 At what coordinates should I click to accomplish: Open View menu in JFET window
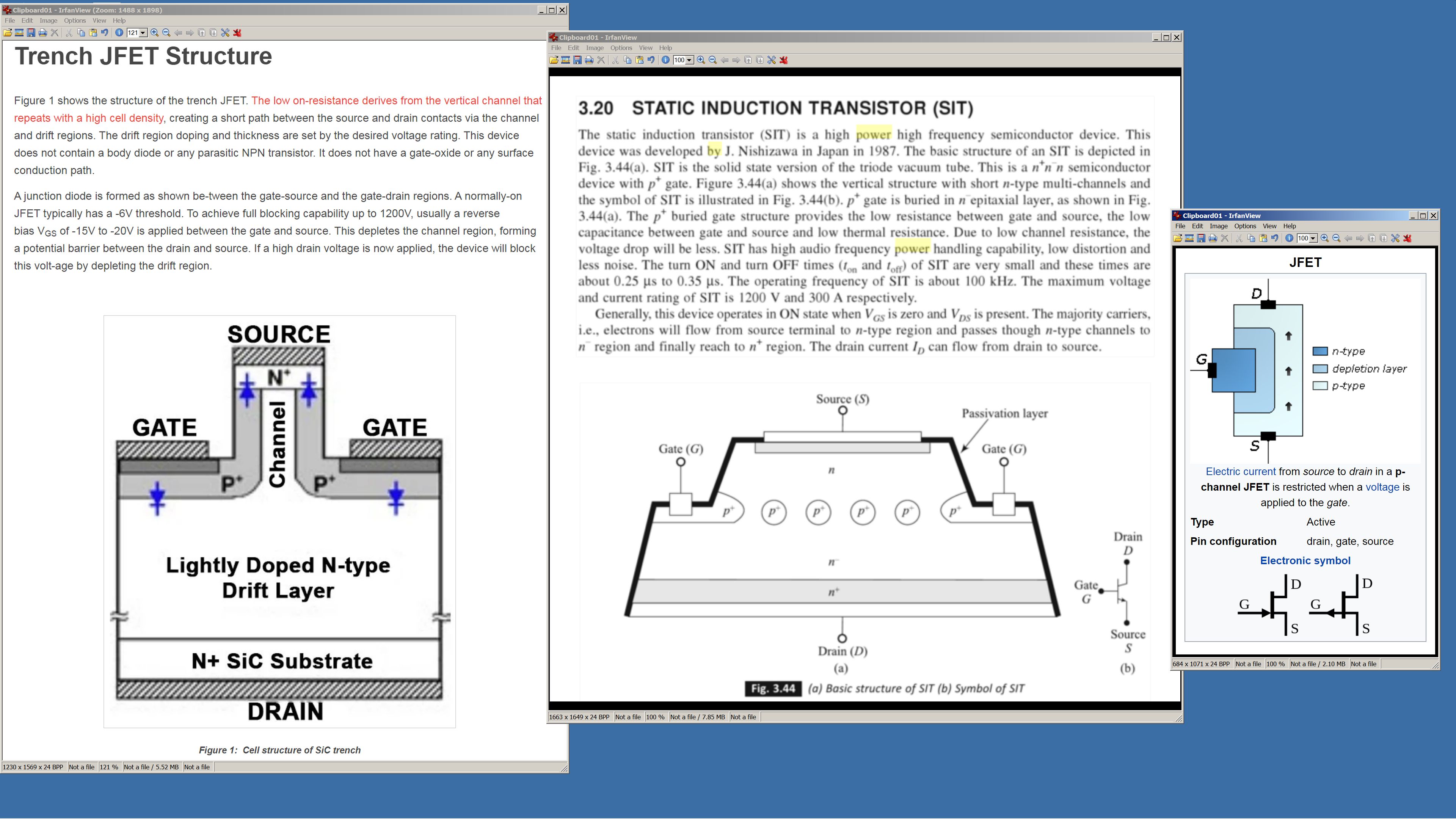pyautogui.click(x=1269, y=226)
